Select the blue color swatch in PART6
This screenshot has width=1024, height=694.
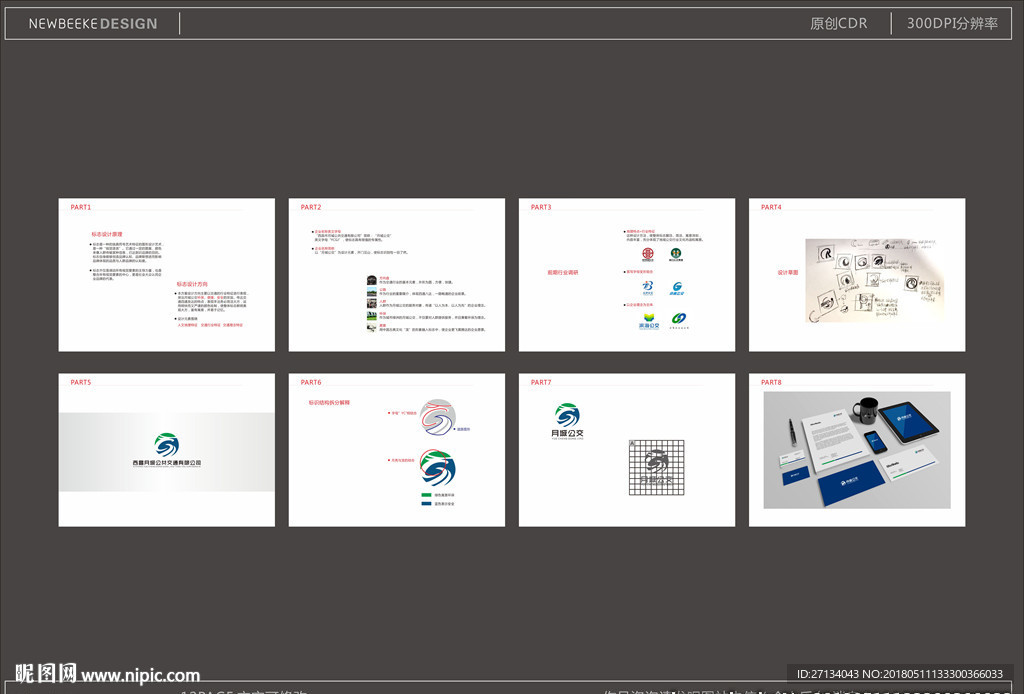[x=426, y=503]
